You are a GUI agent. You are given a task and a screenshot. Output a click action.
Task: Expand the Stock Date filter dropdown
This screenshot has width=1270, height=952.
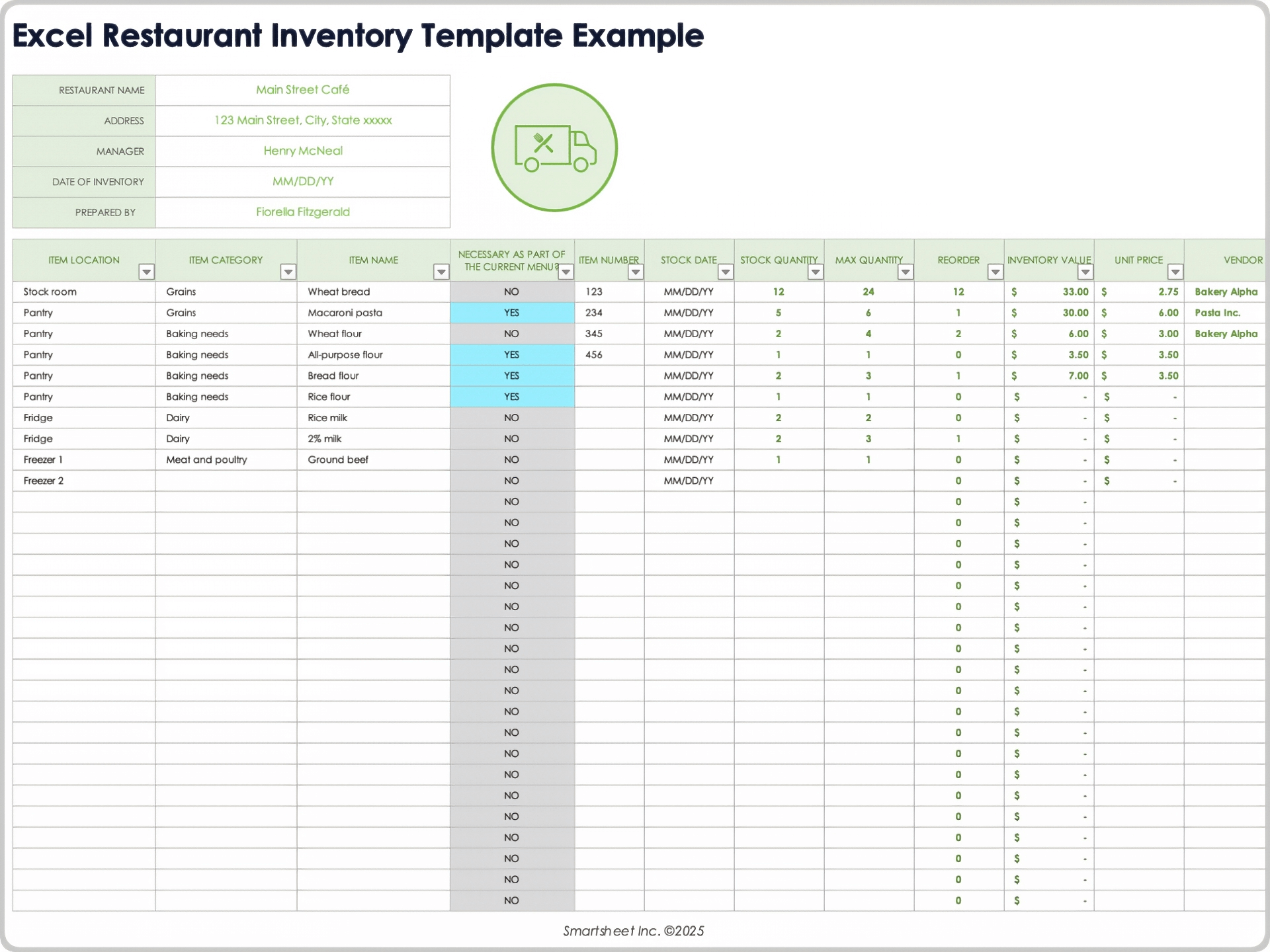[726, 272]
